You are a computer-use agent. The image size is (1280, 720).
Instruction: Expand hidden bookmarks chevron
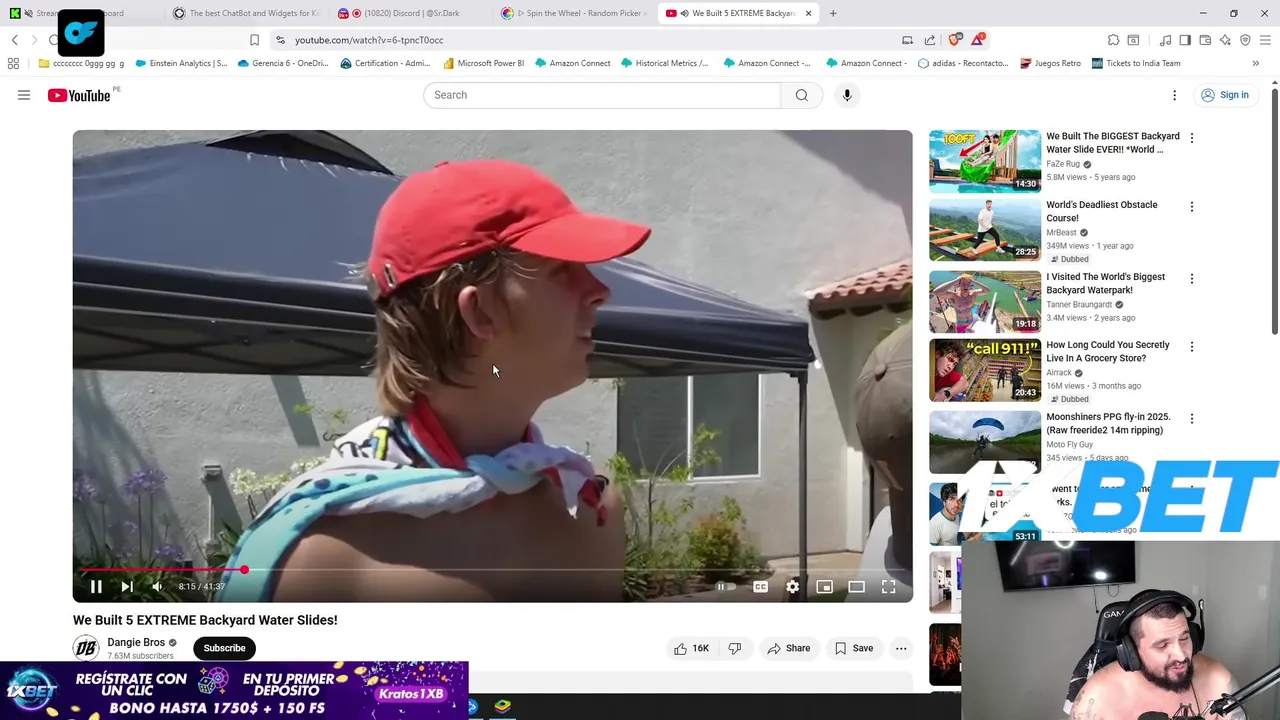[x=1256, y=63]
